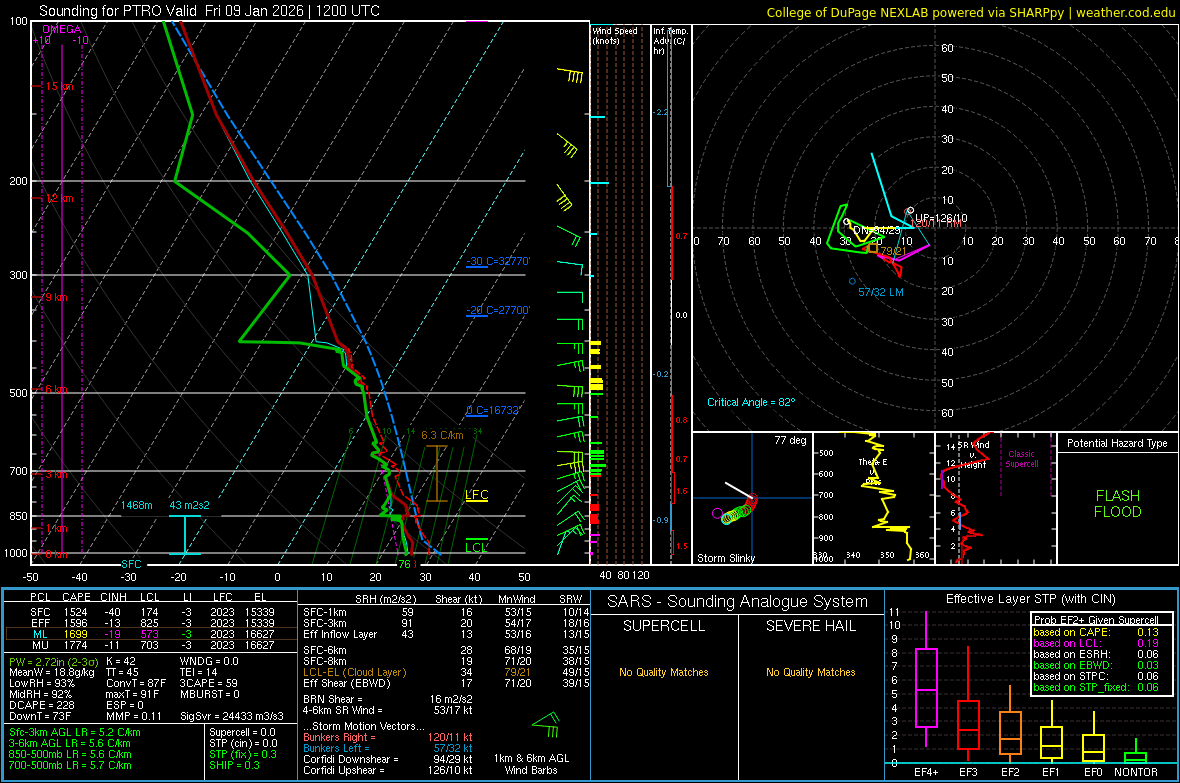Click the Bunkers Right = 120/11 kt line

coord(388,738)
